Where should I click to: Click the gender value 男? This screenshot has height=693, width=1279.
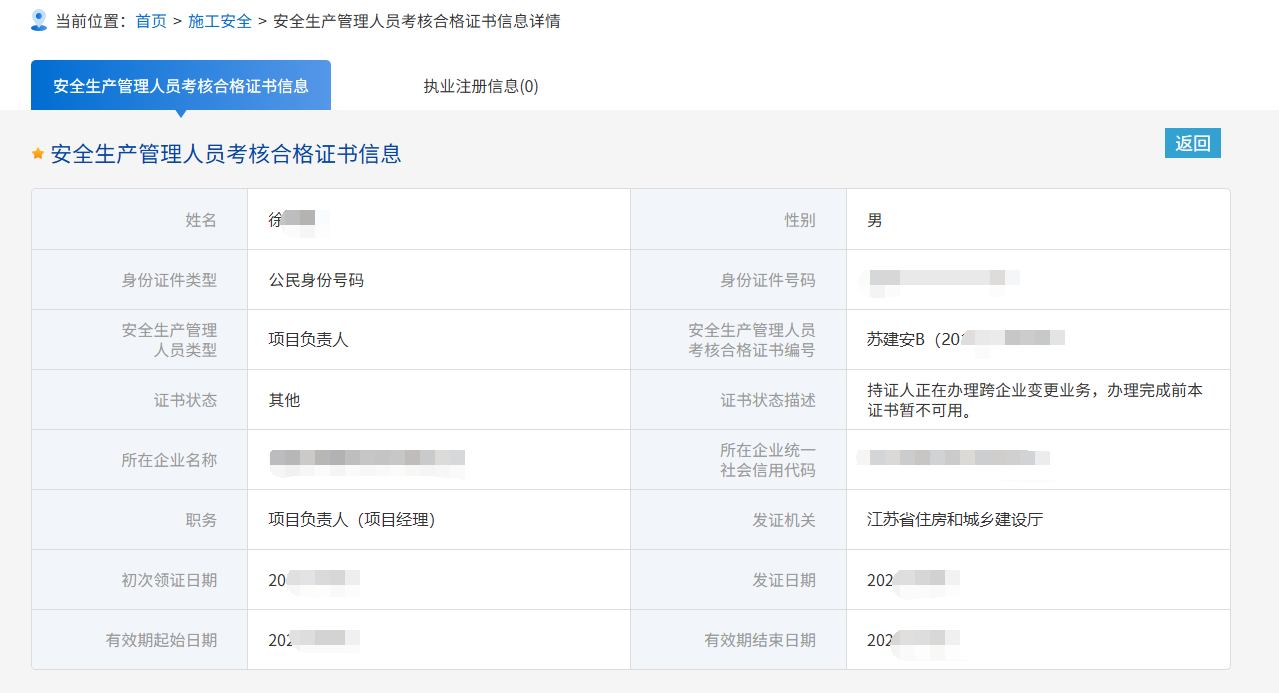(875, 220)
